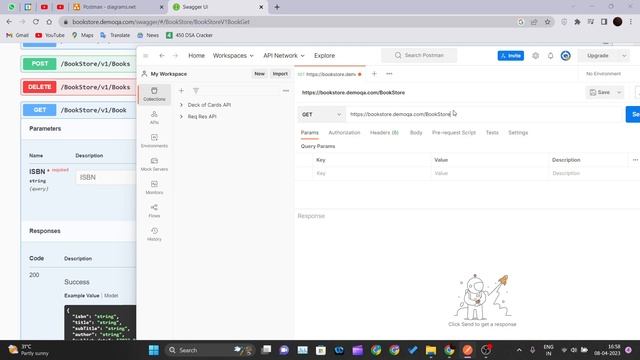Screen dimensions: 640x360
Task: Expand POST /BookStore/v1/Books in Swagger
Action: [x=78, y=64]
